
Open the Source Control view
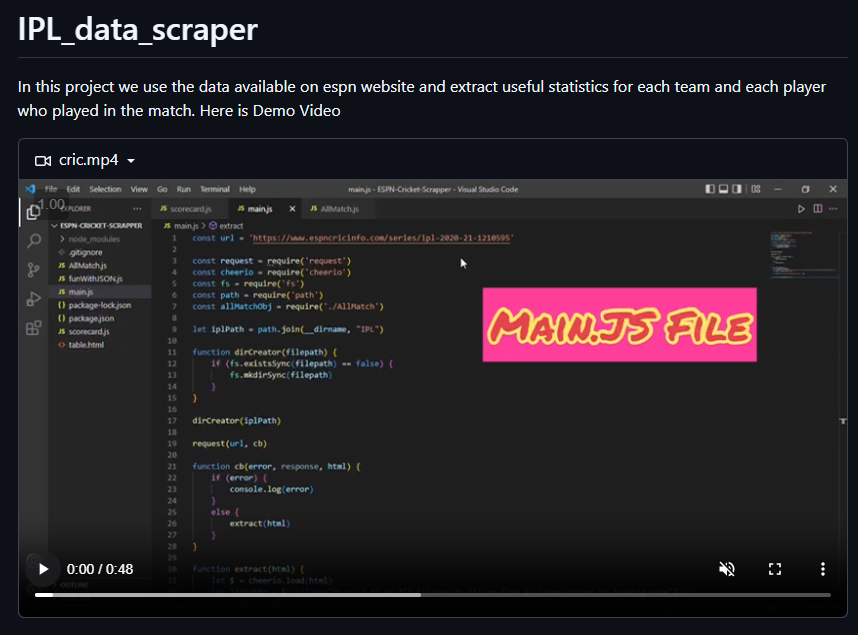pos(34,270)
